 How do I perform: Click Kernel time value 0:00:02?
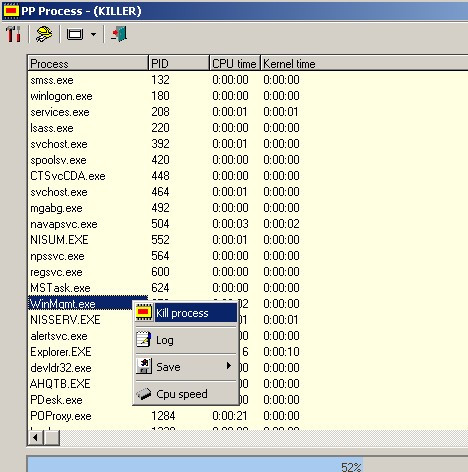(x=281, y=224)
